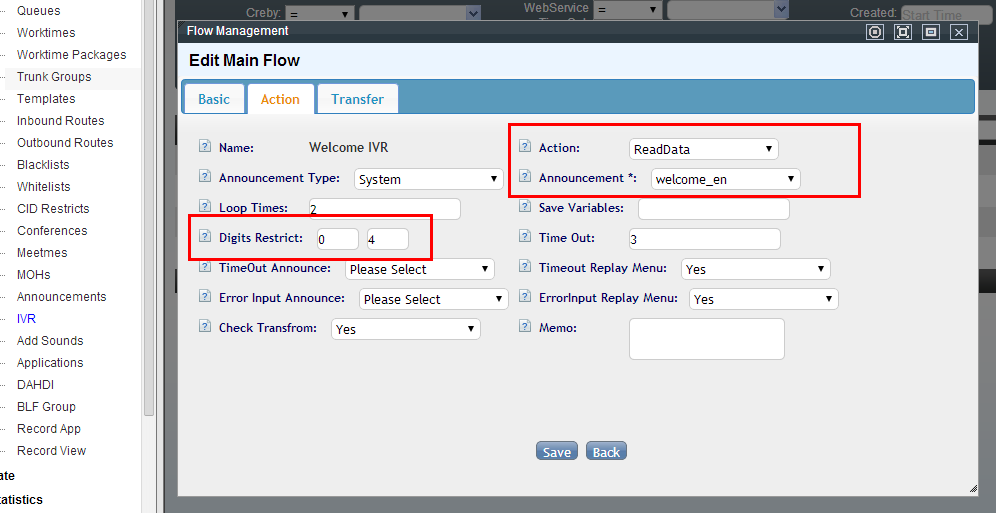Click the Memo text area

pyautogui.click(x=706, y=339)
